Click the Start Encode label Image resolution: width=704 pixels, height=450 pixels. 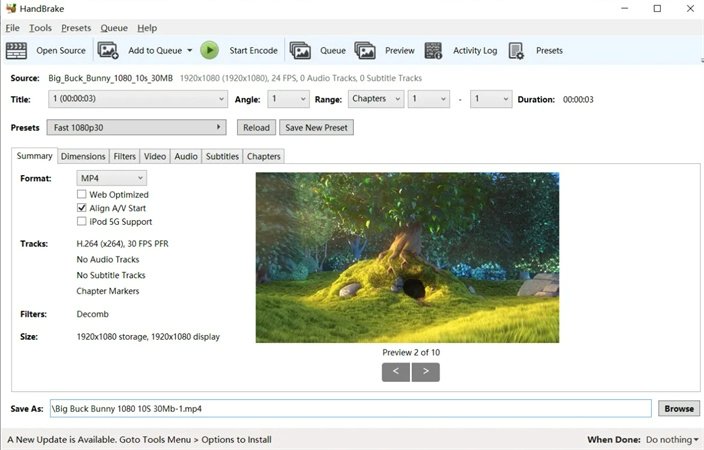(x=253, y=51)
